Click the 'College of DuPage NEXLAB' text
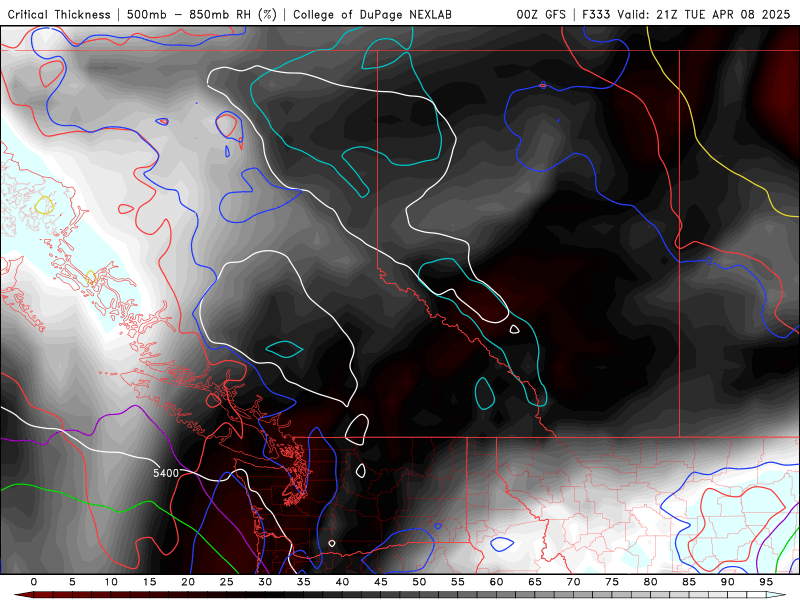The width and height of the screenshot is (800, 600). pos(372,15)
